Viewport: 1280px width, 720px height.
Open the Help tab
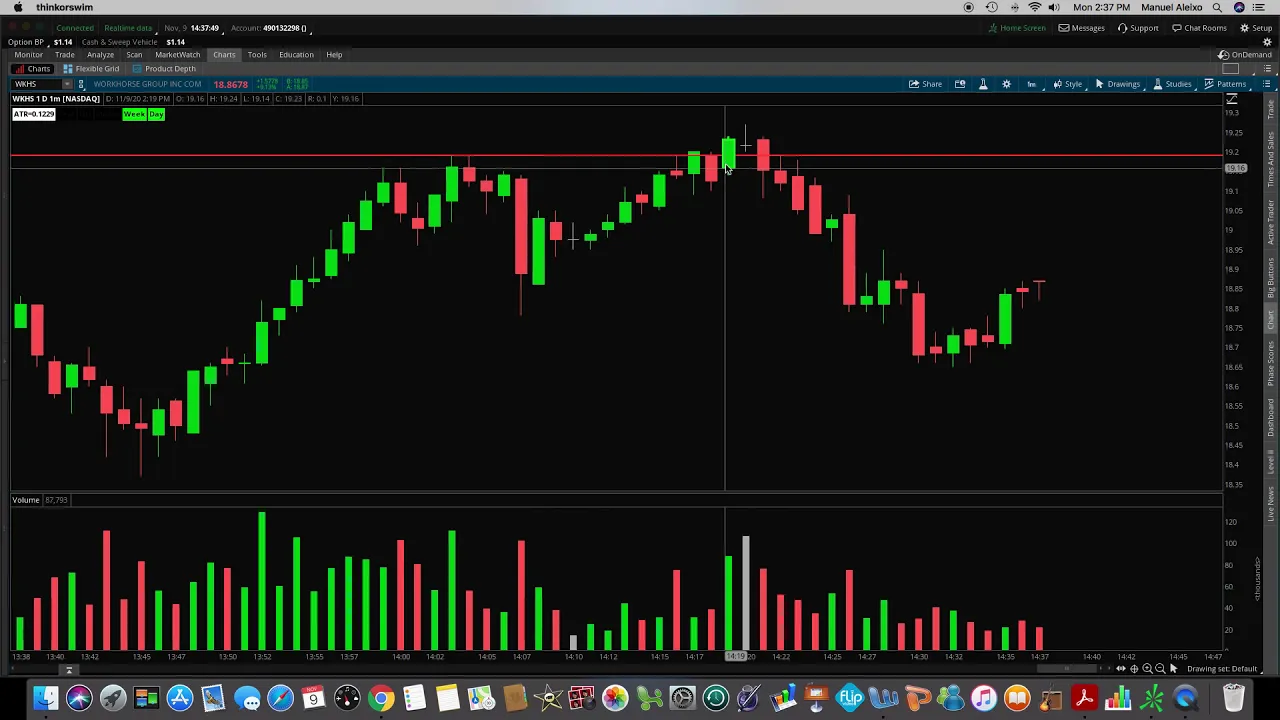pyautogui.click(x=334, y=55)
